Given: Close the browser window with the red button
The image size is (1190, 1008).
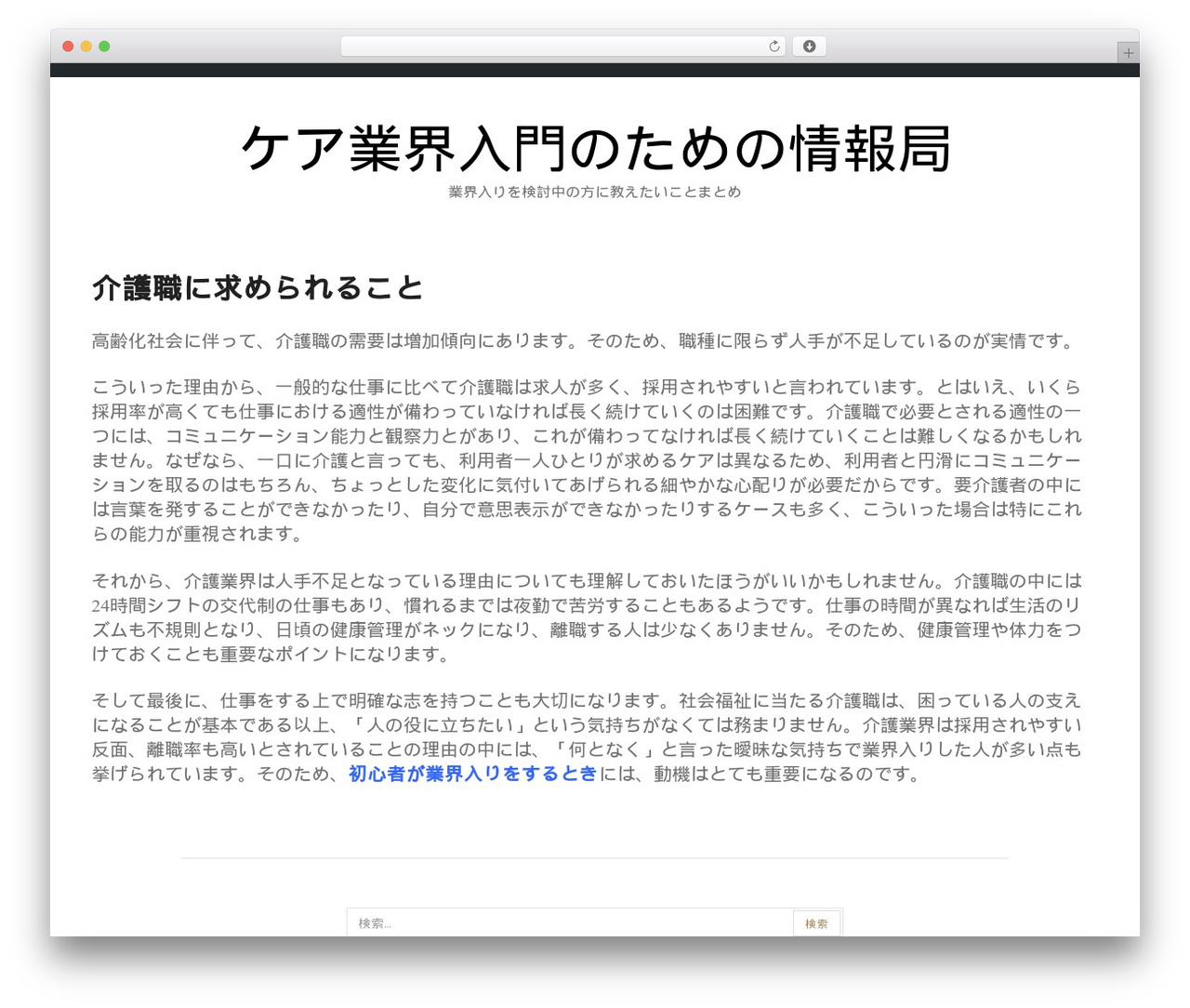Looking at the screenshot, I should pyautogui.click(x=68, y=46).
